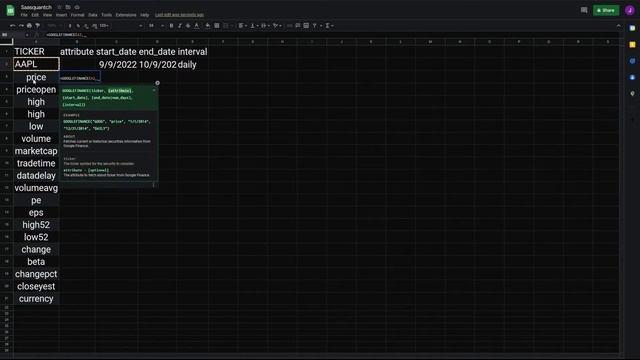
Task: Select the 'priceopen' cell
Action: (x=36, y=89)
